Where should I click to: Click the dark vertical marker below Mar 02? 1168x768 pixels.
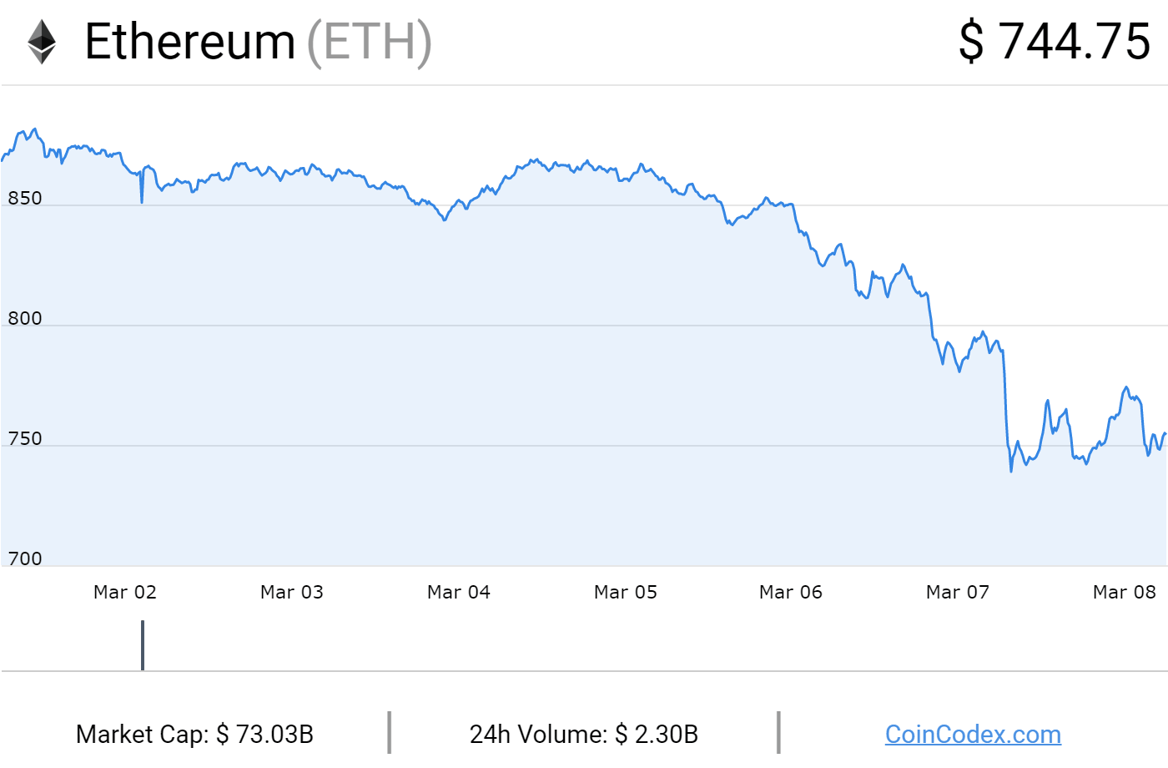[x=143, y=645]
